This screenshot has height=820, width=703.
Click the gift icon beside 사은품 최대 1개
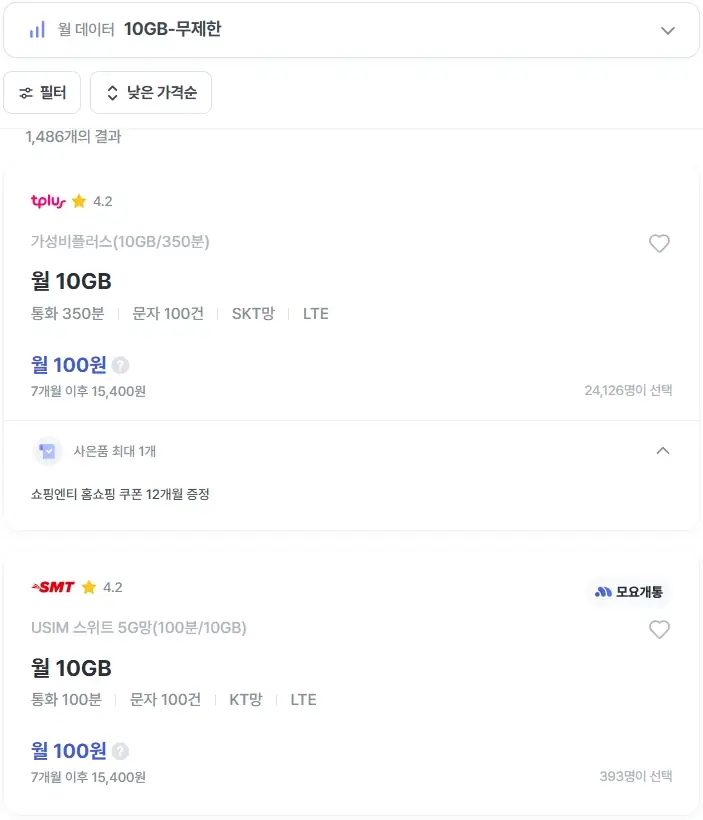point(47,451)
